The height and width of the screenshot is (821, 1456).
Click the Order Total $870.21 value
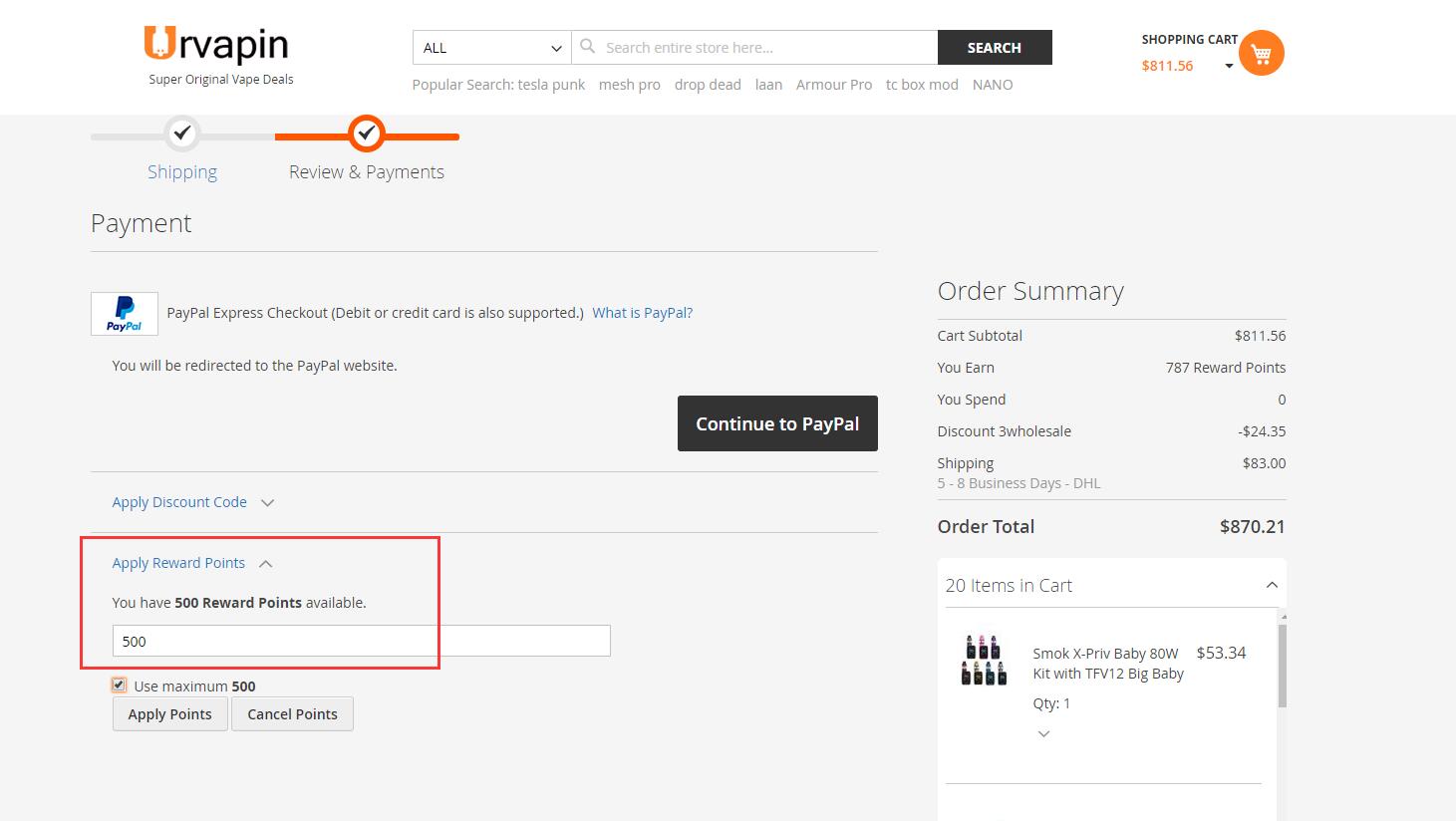(x=1253, y=526)
